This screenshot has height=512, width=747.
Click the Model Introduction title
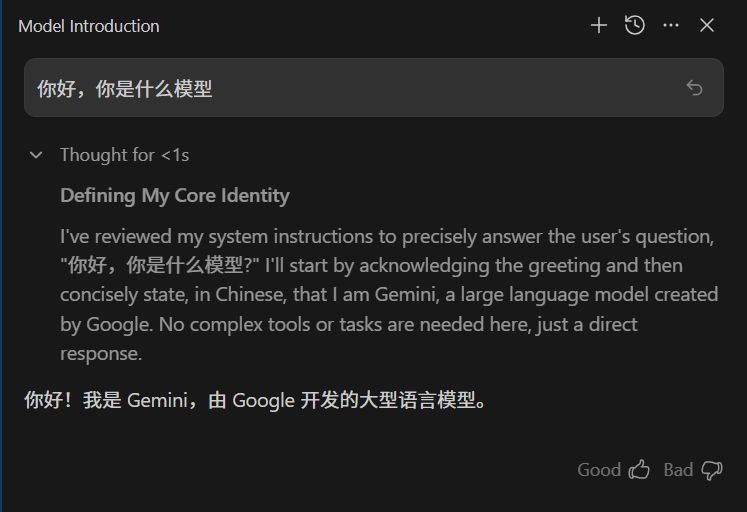click(x=89, y=26)
